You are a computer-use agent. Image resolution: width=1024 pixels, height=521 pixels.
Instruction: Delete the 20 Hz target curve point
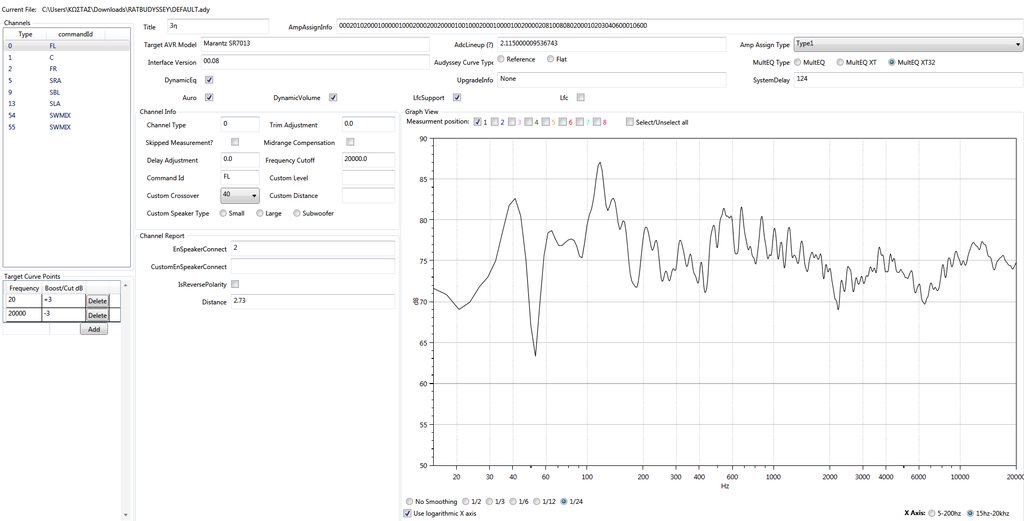97,301
